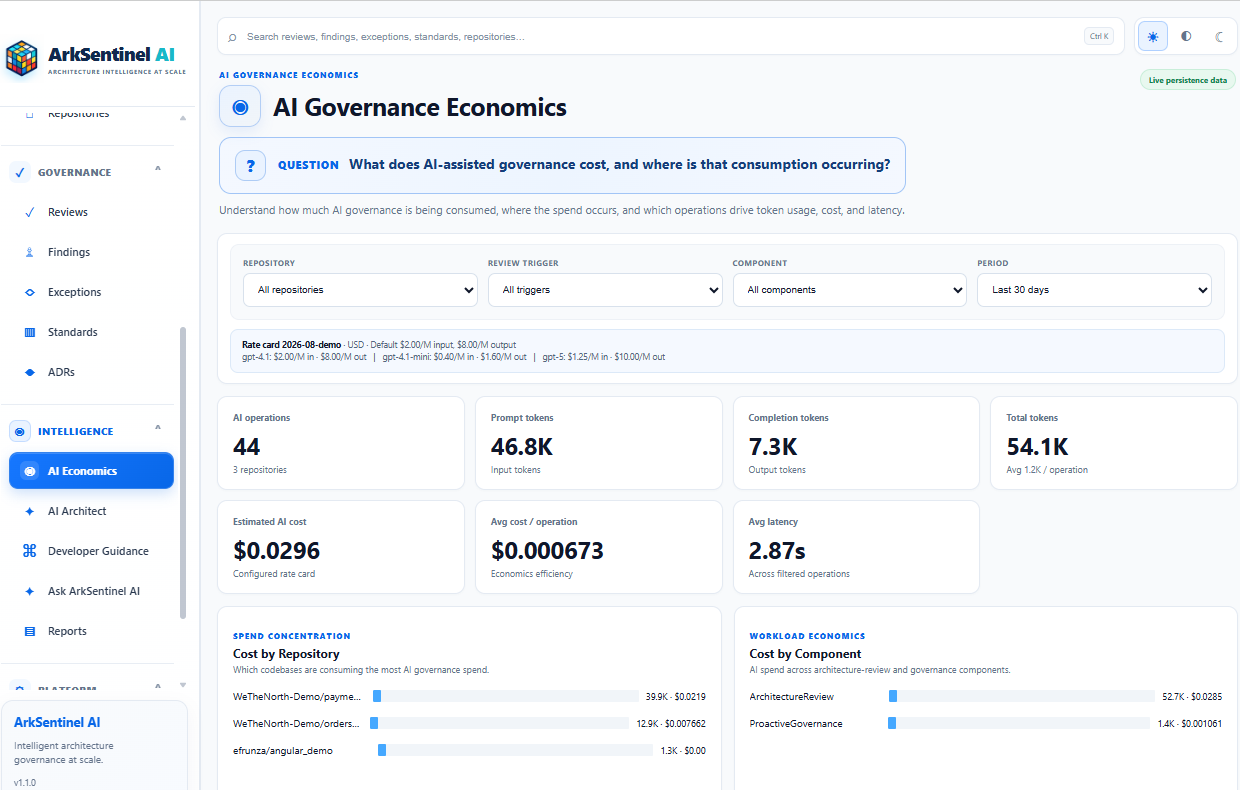Switch to dark theme moon icon
The image size is (1240, 790).
[1219, 37]
